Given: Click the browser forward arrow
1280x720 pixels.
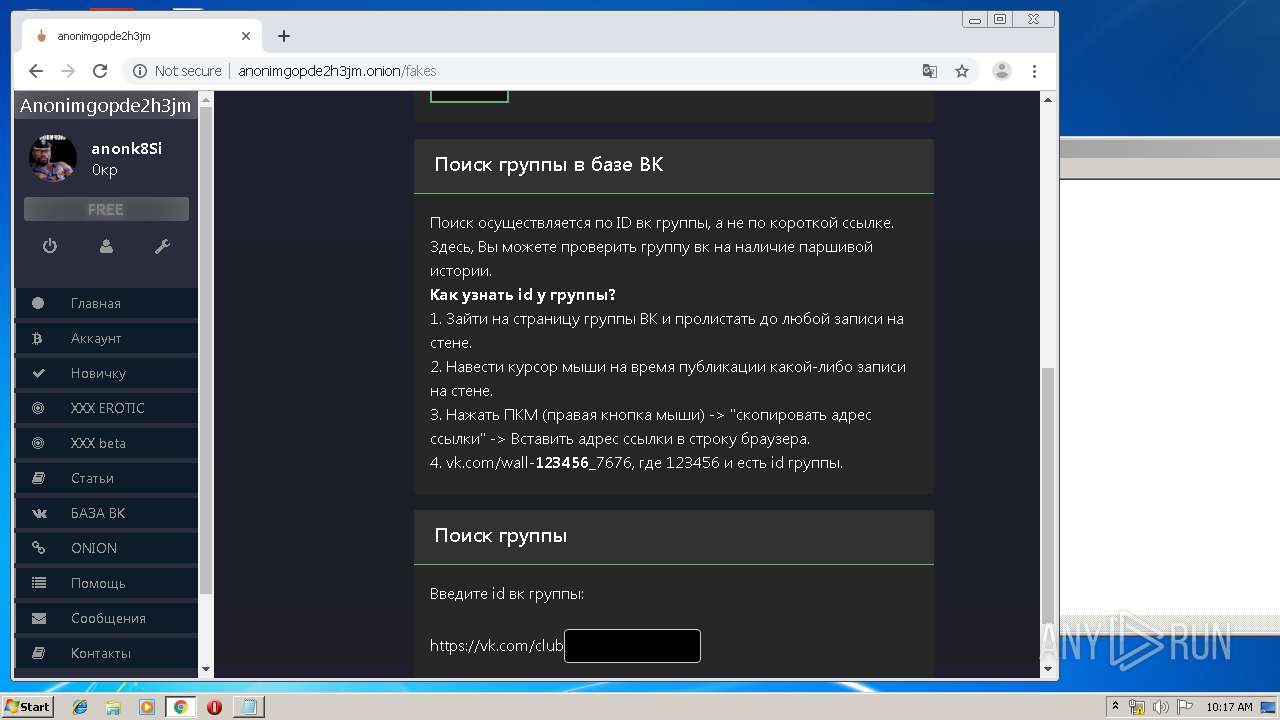Looking at the screenshot, I should point(68,71).
